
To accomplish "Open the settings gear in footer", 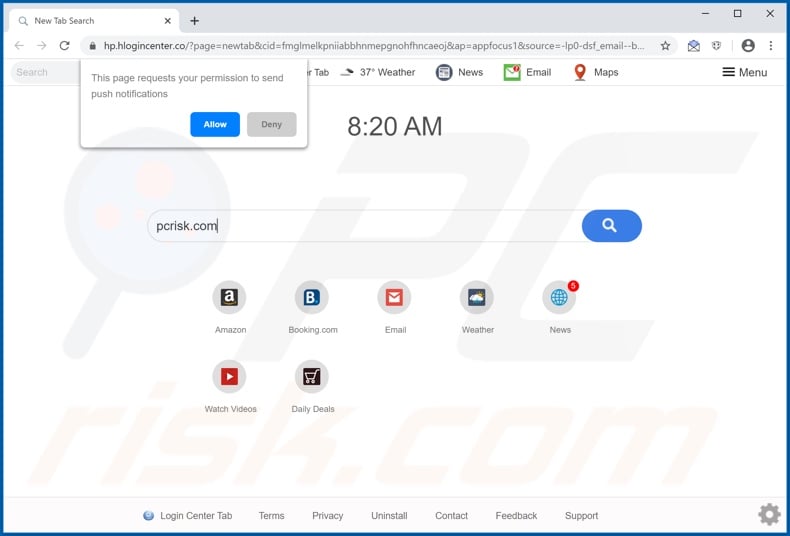I will pyautogui.click(x=769, y=514).
